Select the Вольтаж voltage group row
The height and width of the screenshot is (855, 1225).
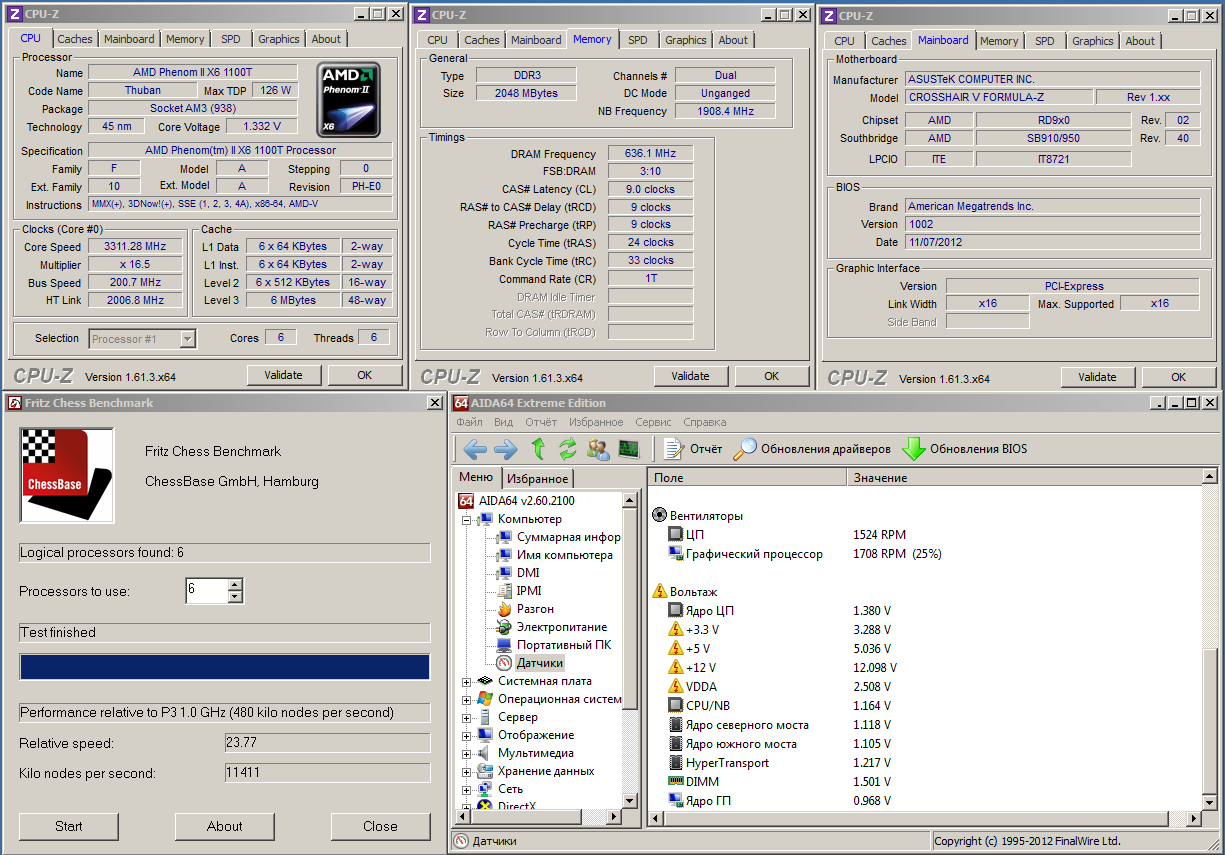(685, 592)
